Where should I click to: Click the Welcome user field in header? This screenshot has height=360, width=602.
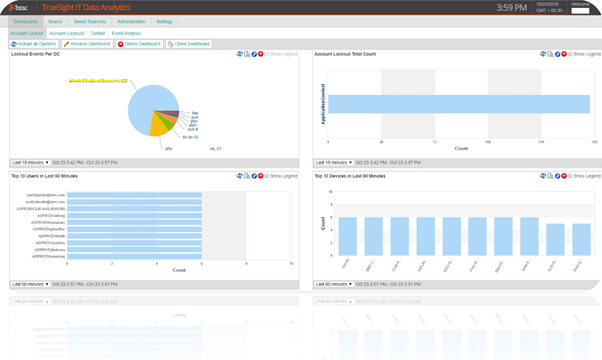tap(580, 11)
